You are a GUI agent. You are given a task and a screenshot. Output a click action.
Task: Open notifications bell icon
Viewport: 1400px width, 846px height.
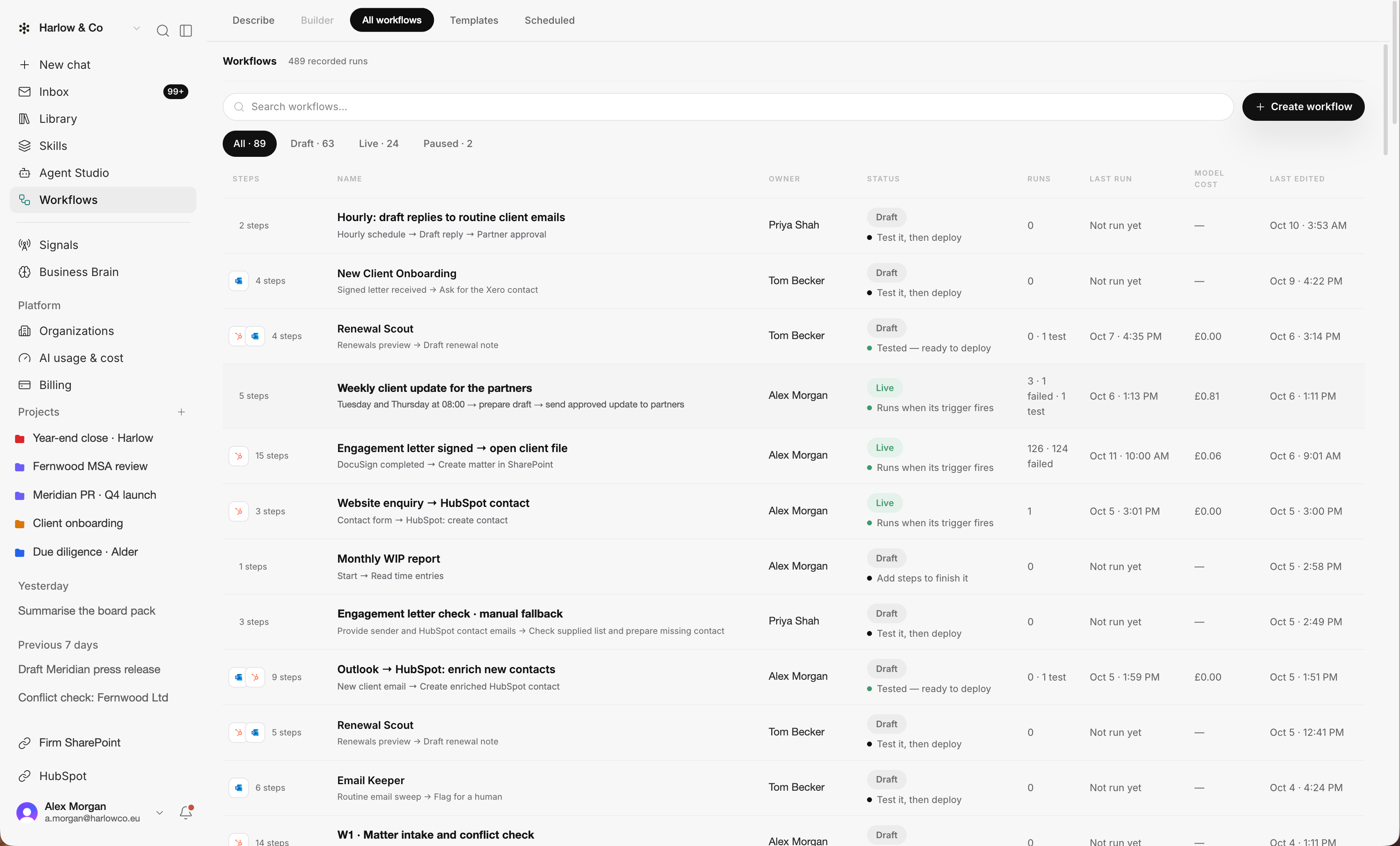tap(186, 812)
